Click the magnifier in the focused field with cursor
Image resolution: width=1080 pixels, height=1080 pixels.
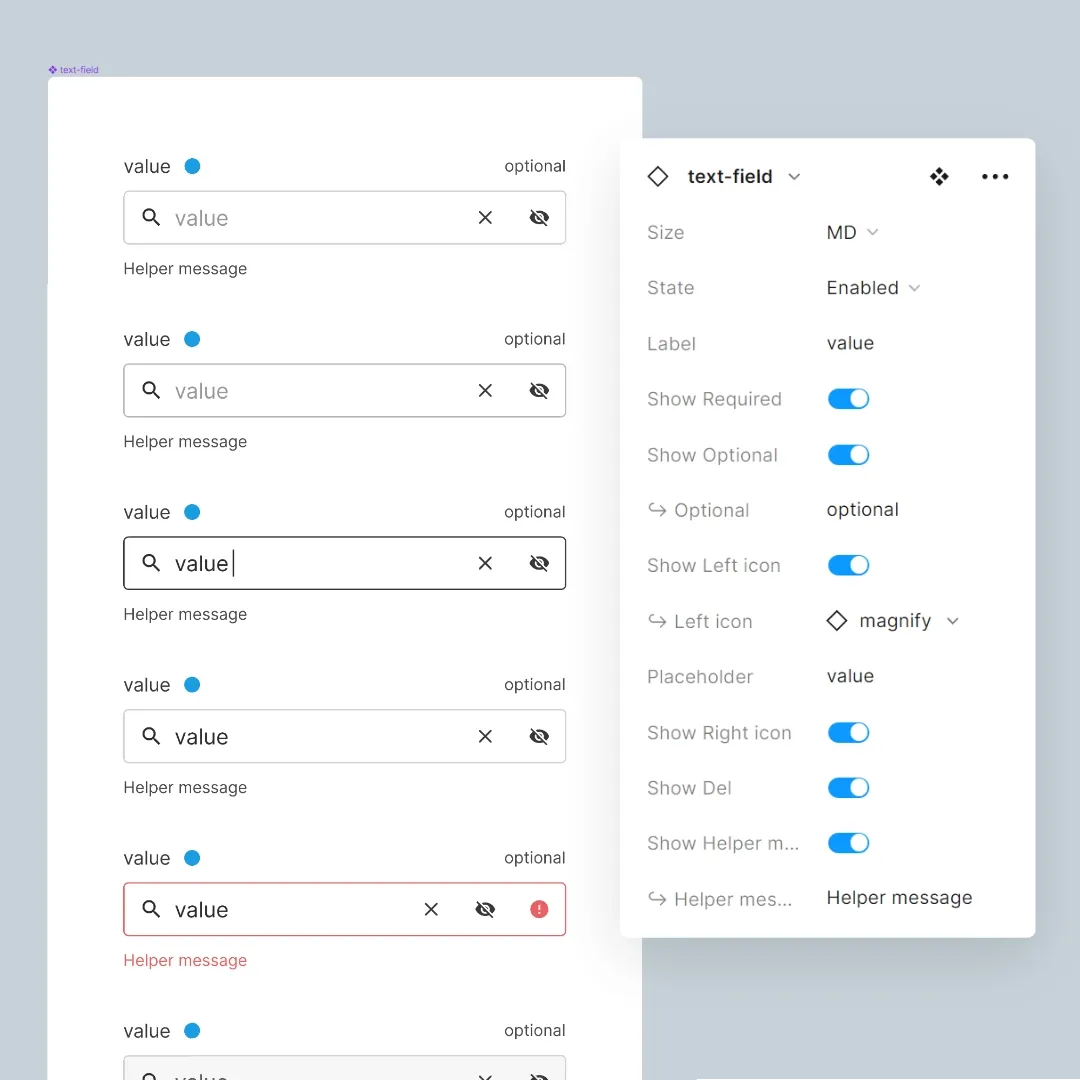point(151,563)
